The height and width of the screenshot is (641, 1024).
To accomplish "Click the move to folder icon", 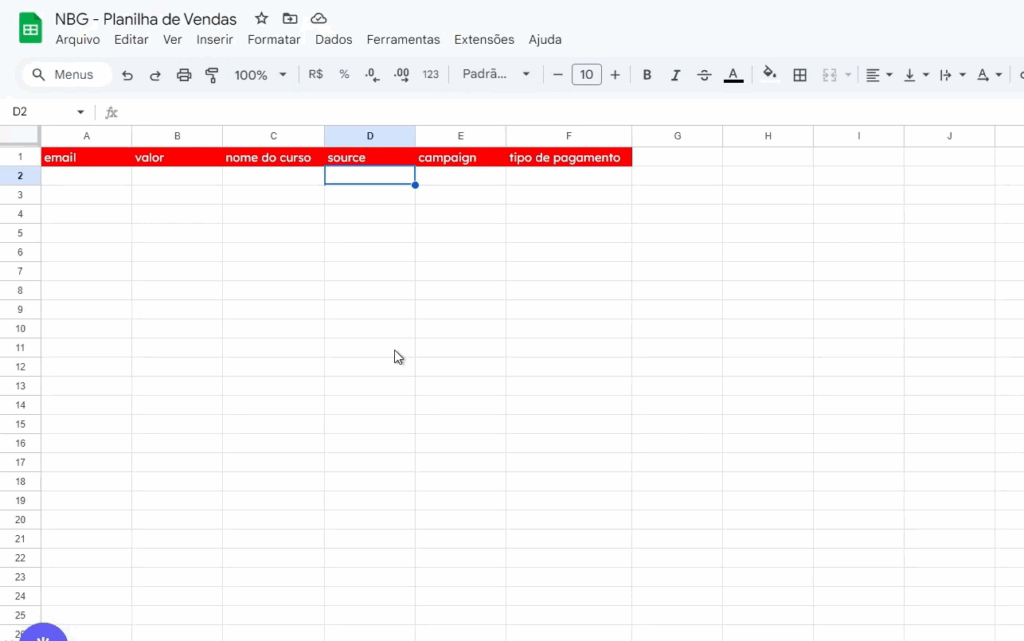I will click(x=290, y=19).
